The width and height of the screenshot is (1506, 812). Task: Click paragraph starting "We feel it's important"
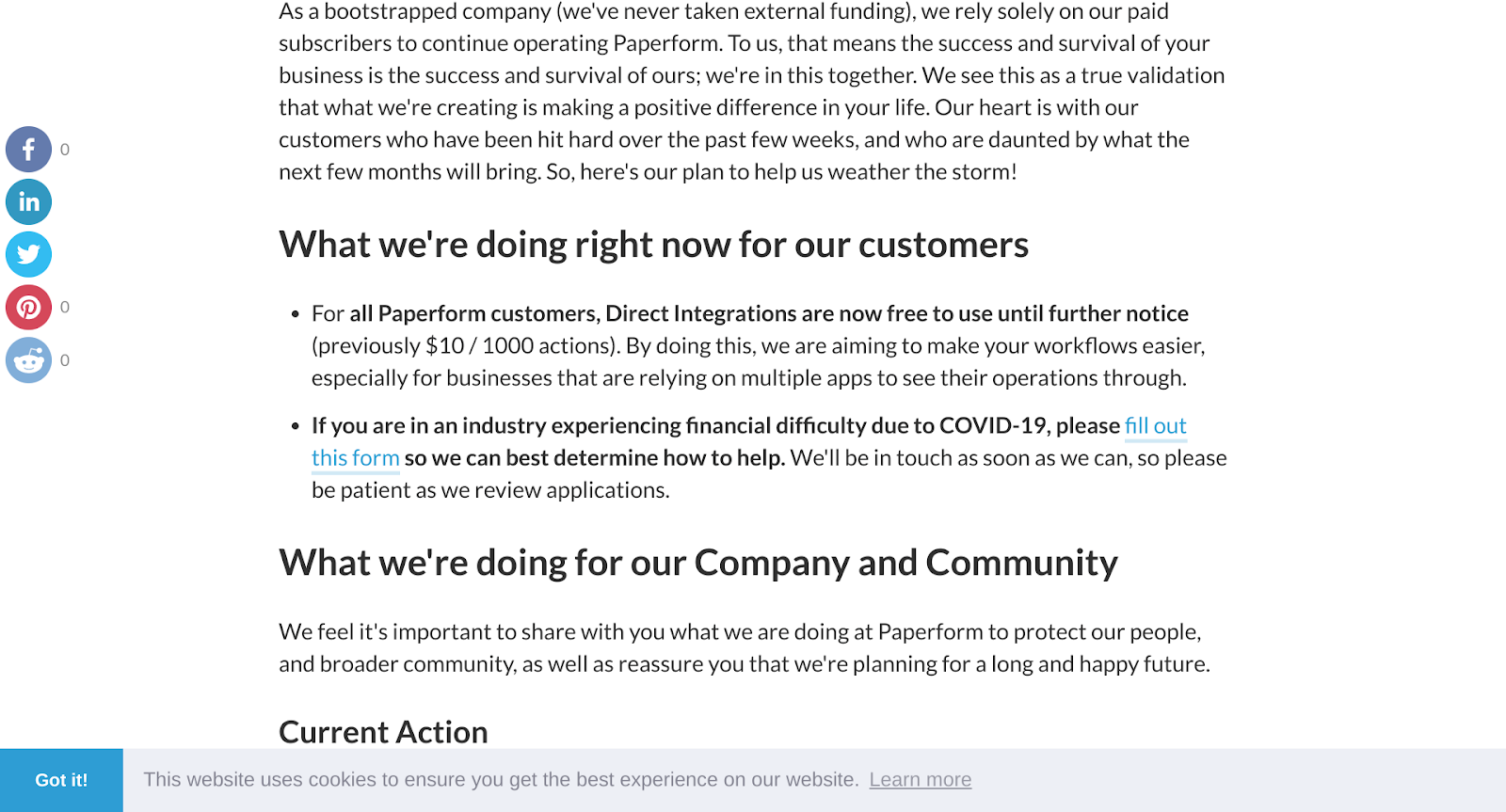click(x=745, y=647)
